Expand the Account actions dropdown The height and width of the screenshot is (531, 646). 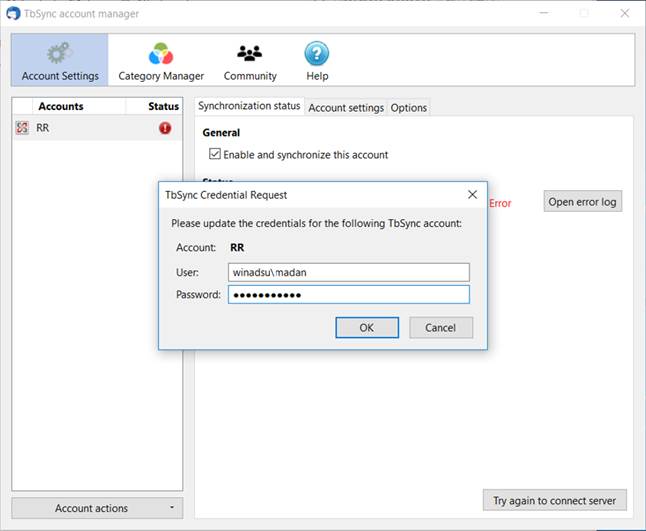click(97, 508)
